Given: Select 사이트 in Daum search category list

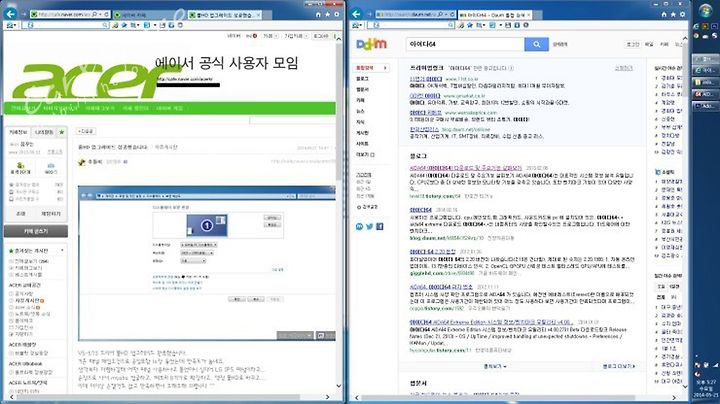Looking at the screenshot, I should pos(362,144).
